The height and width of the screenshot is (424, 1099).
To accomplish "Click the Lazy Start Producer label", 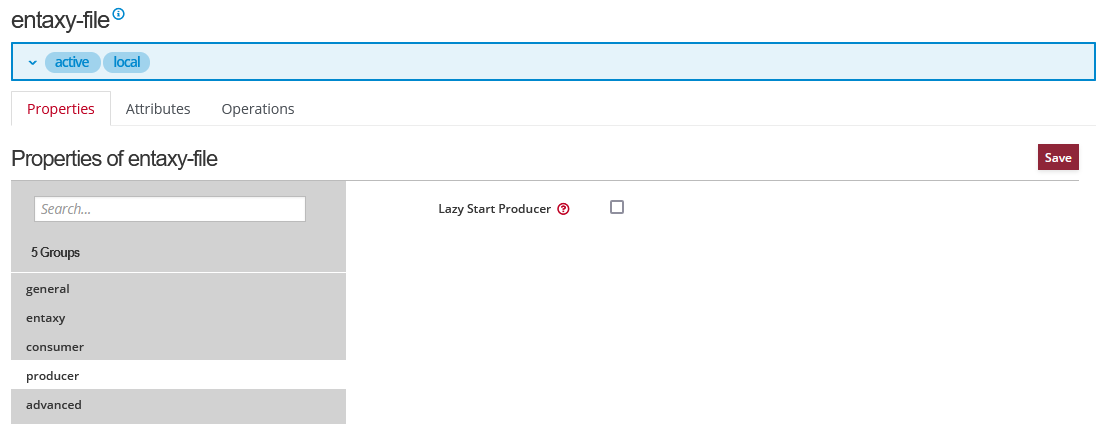I will 494,209.
